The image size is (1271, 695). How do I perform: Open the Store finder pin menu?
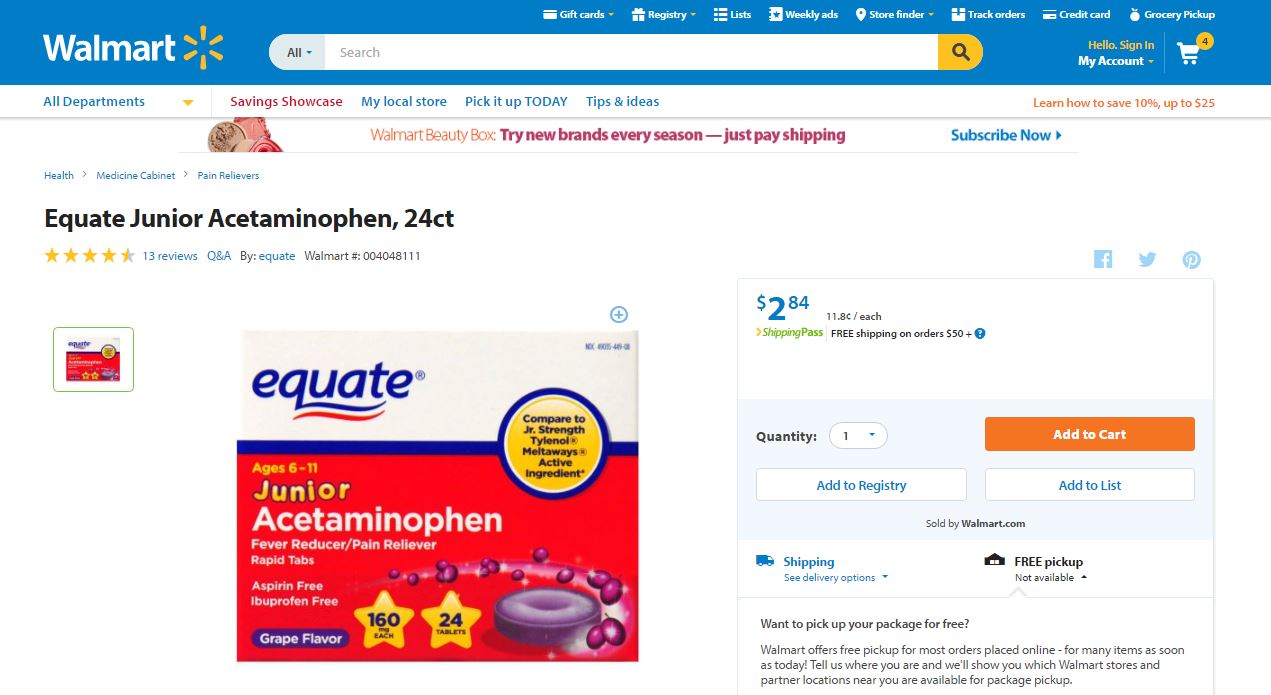pos(894,14)
